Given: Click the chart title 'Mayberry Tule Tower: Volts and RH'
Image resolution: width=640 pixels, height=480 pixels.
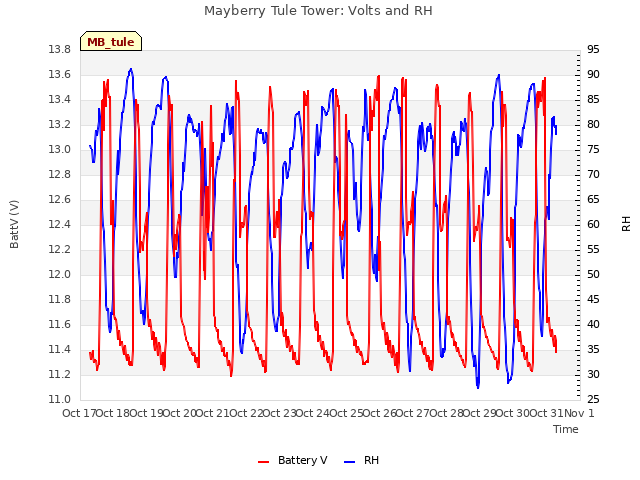Looking at the screenshot, I should tap(318, 11).
